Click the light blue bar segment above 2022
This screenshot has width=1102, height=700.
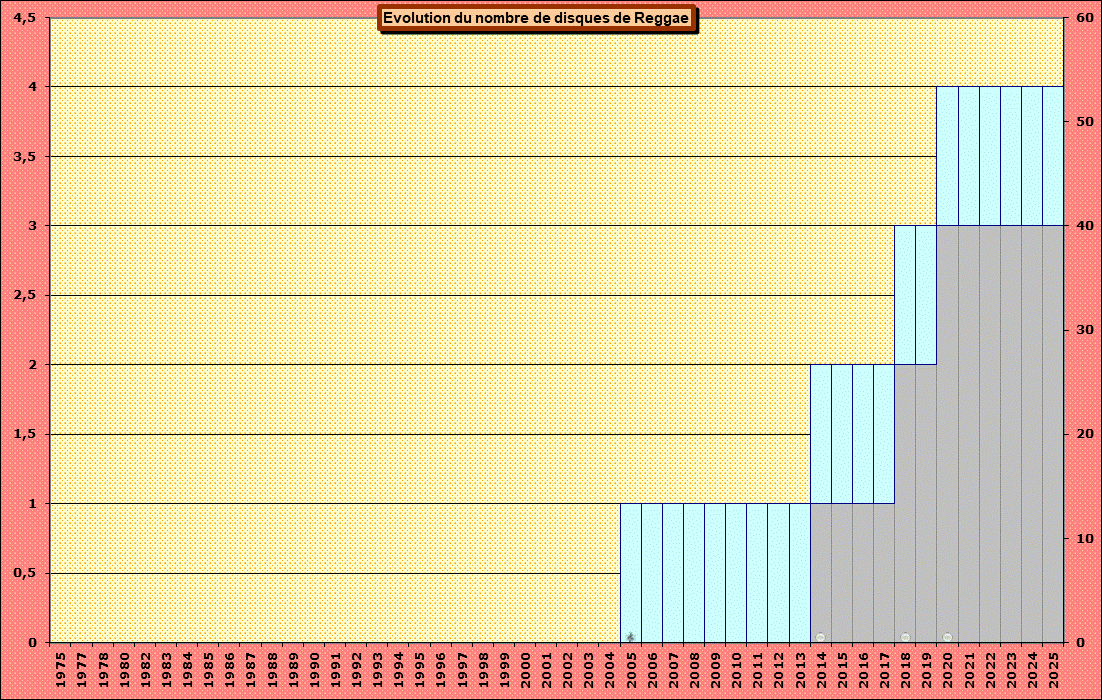(990, 155)
